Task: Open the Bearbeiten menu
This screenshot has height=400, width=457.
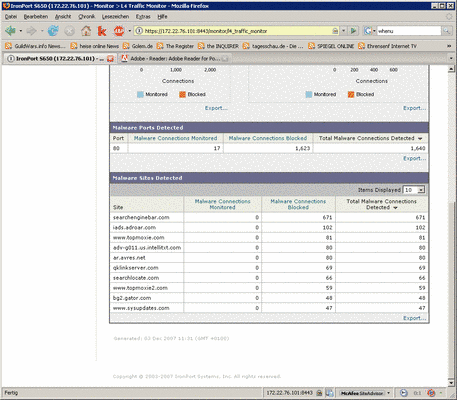Action: tap(36, 17)
